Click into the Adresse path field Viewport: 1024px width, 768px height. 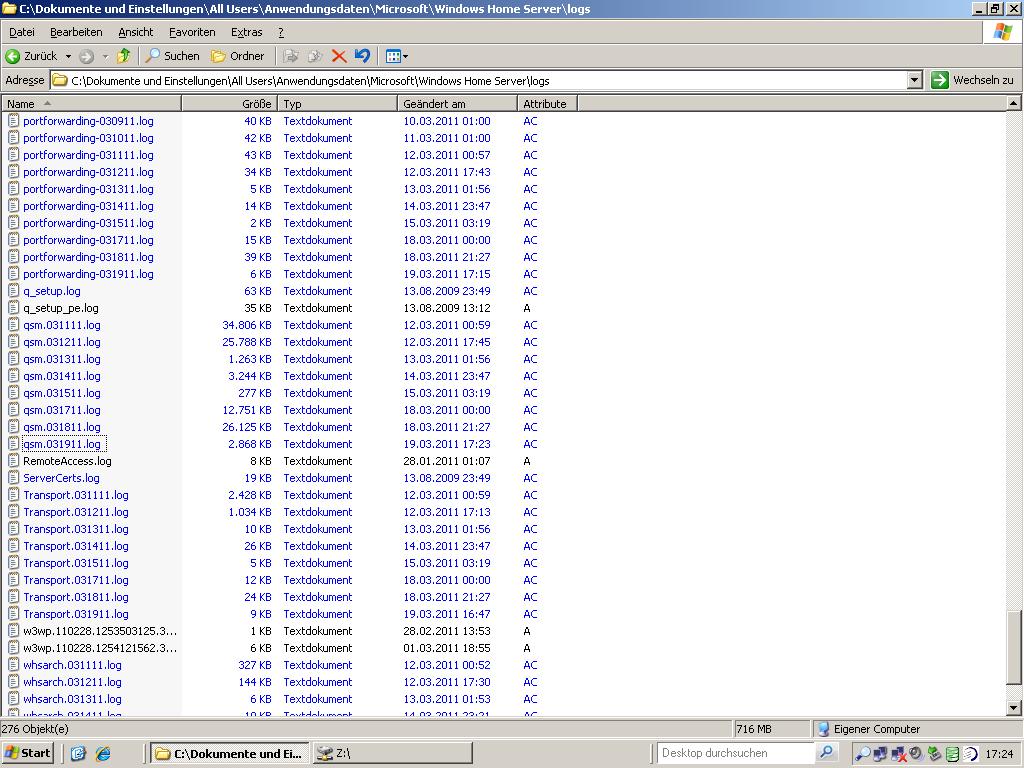coord(479,80)
